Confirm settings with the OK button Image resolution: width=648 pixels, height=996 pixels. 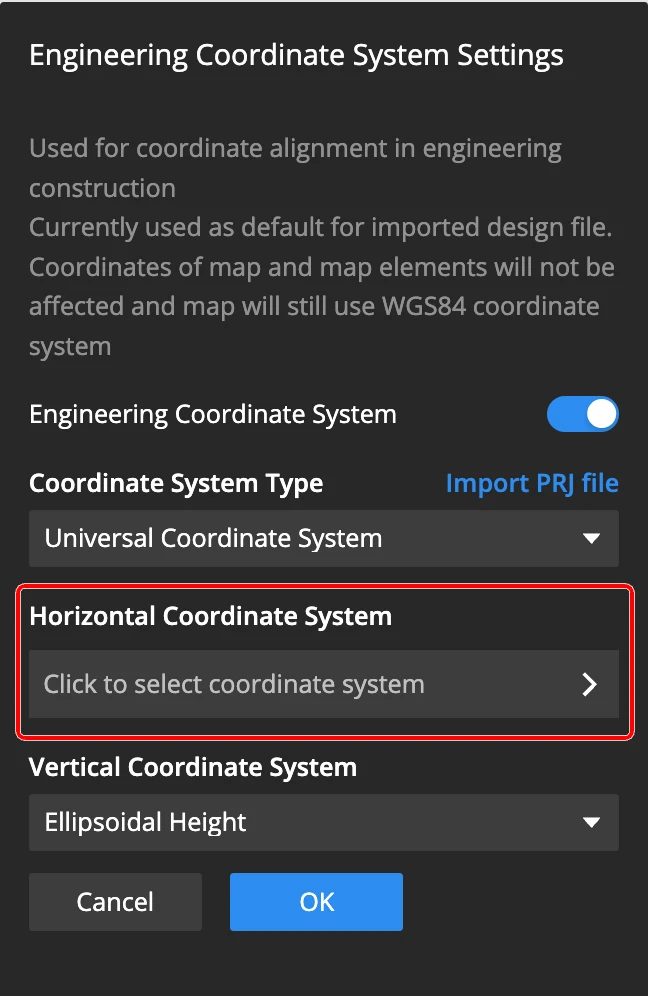click(316, 902)
